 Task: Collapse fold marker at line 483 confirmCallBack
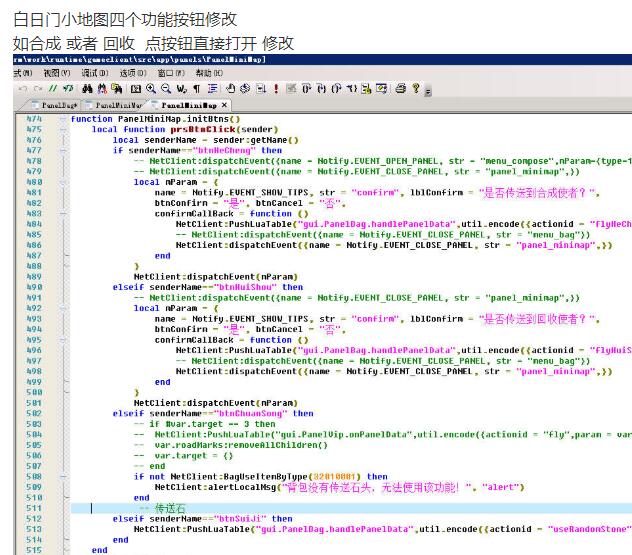63,214
